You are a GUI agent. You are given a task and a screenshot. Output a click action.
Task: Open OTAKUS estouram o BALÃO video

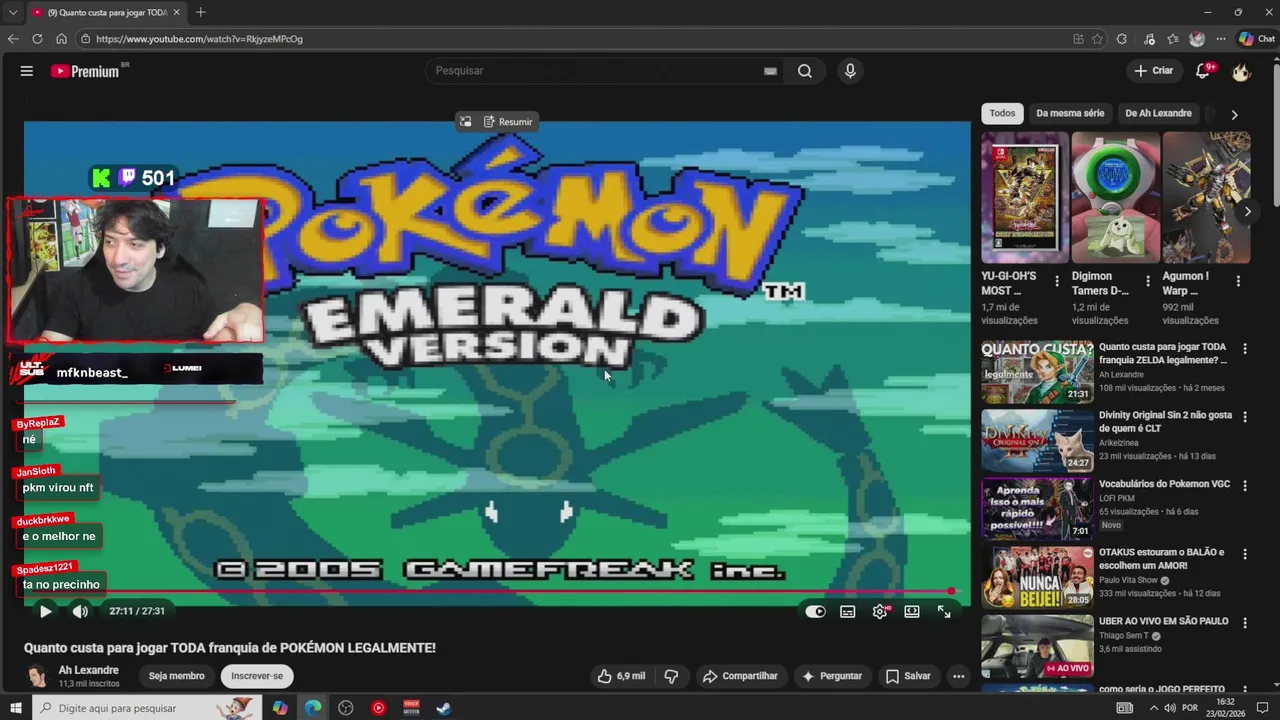(x=1163, y=559)
